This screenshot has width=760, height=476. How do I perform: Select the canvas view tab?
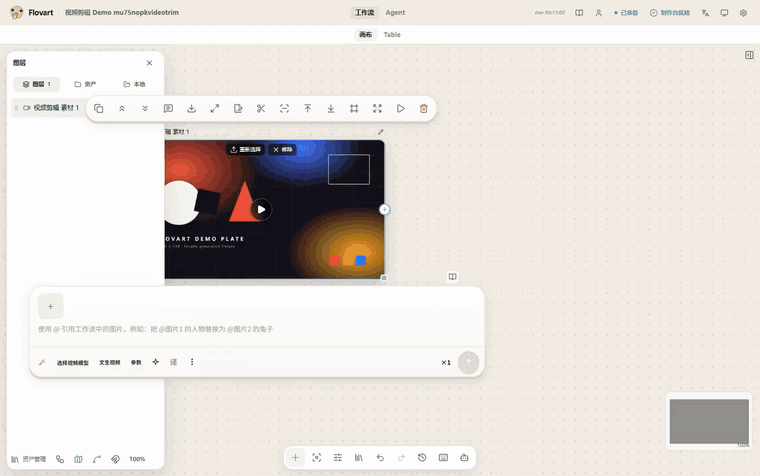[365, 34]
